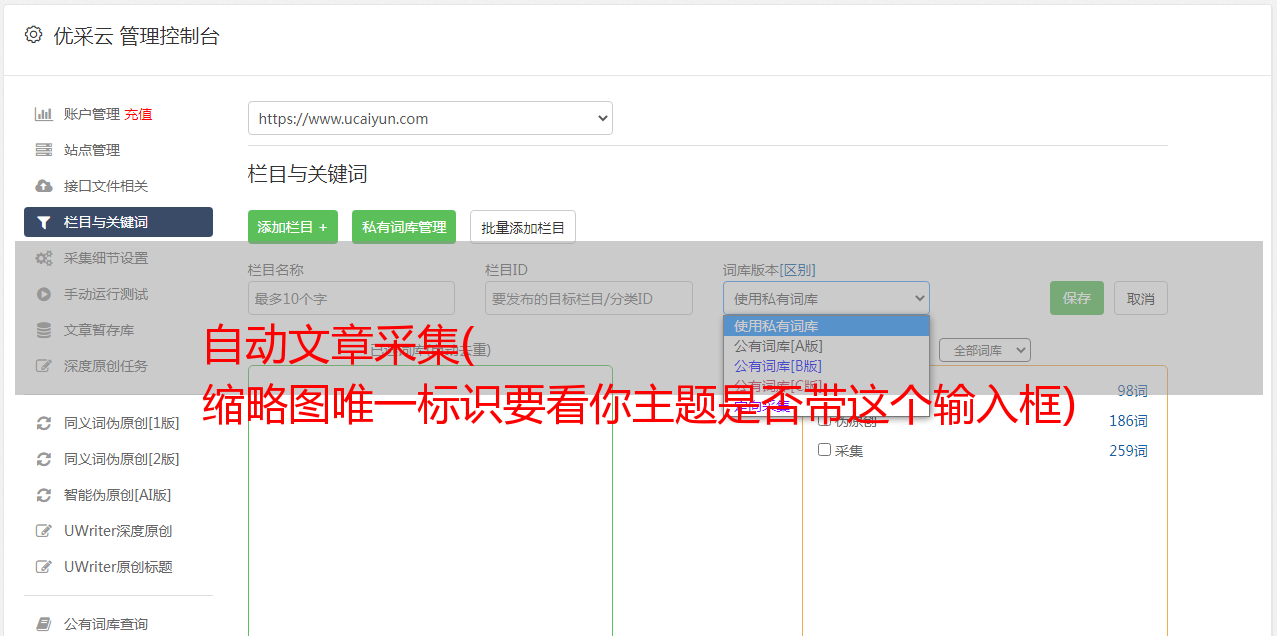The image size is (1277, 636).
Task: Click the 词库版本[区别] label
Action: coord(769,270)
